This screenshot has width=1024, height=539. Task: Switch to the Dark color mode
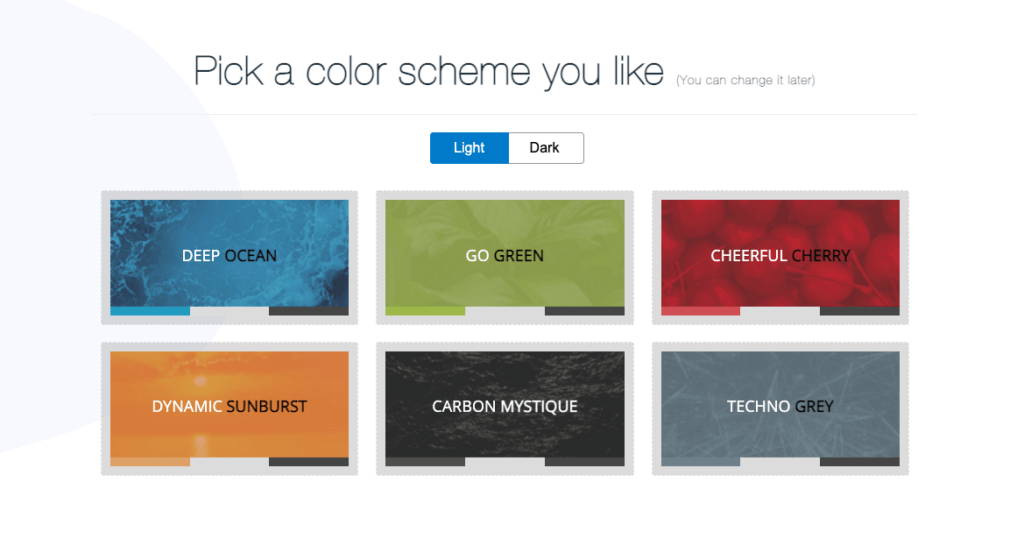point(545,148)
